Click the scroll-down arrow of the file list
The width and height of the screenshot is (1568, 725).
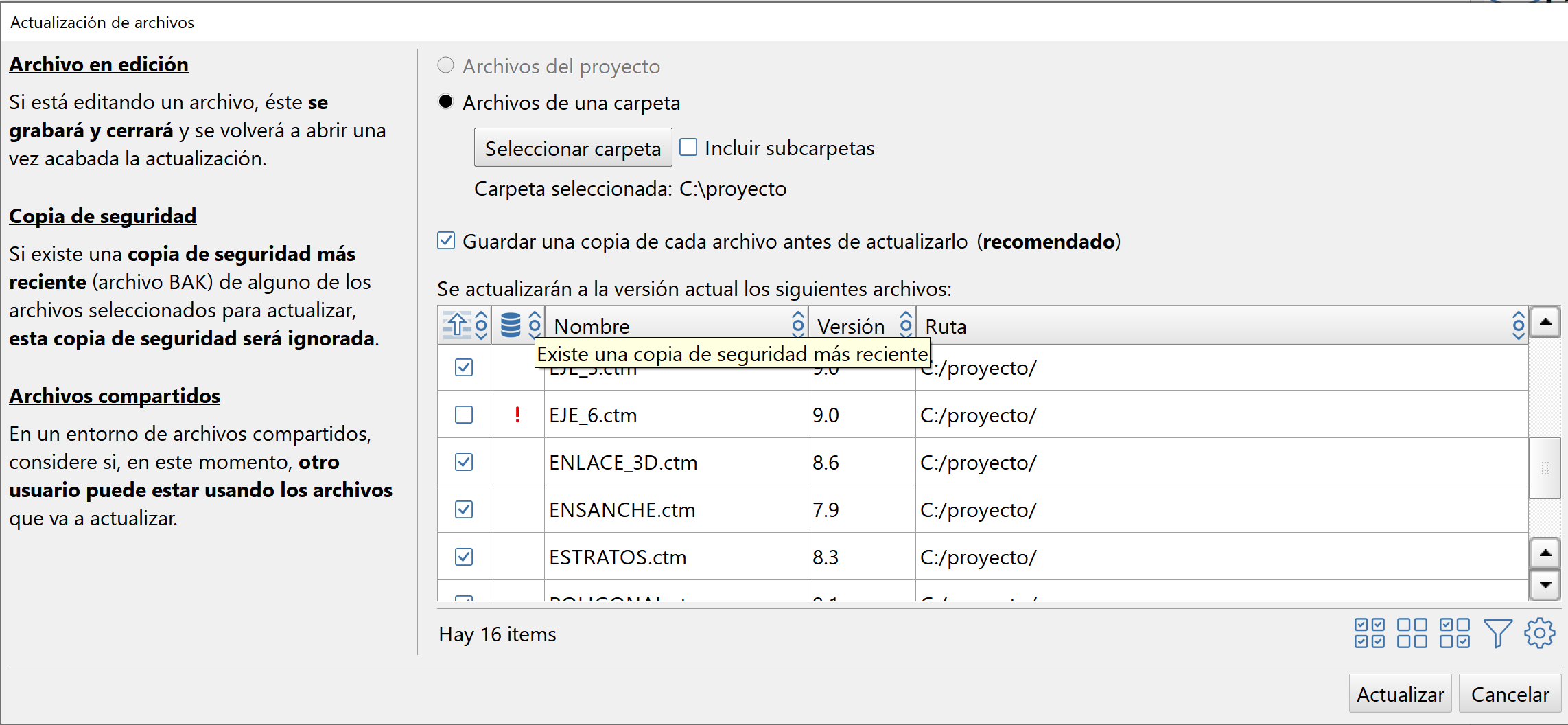pyautogui.click(x=1545, y=585)
